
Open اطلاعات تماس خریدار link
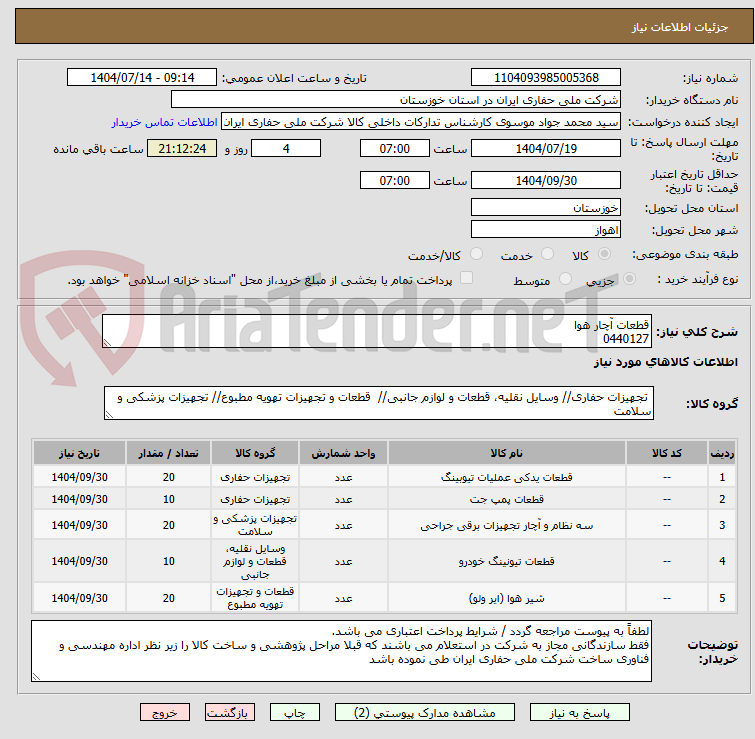coord(165,122)
